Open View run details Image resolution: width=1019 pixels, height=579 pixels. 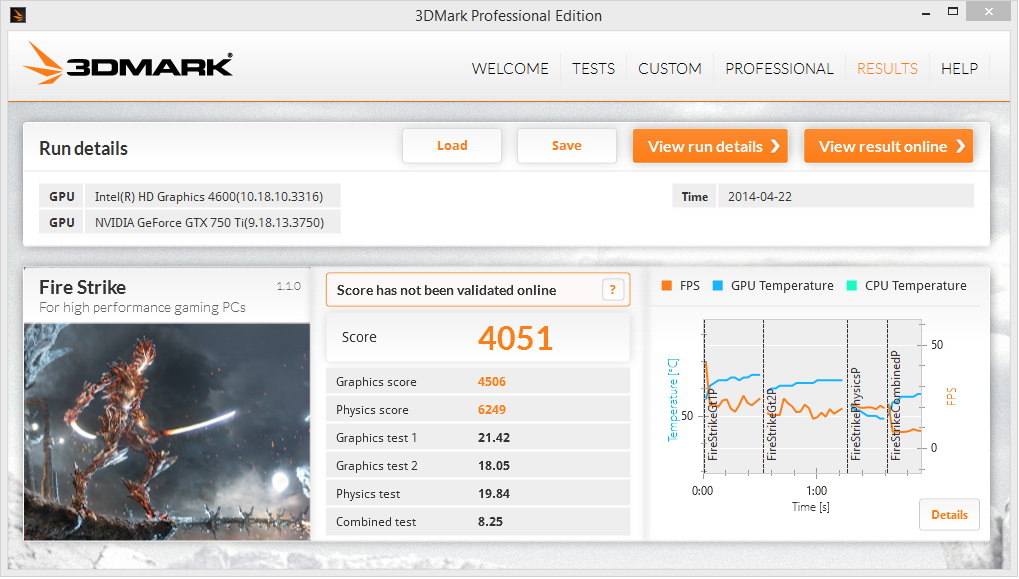coord(710,146)
